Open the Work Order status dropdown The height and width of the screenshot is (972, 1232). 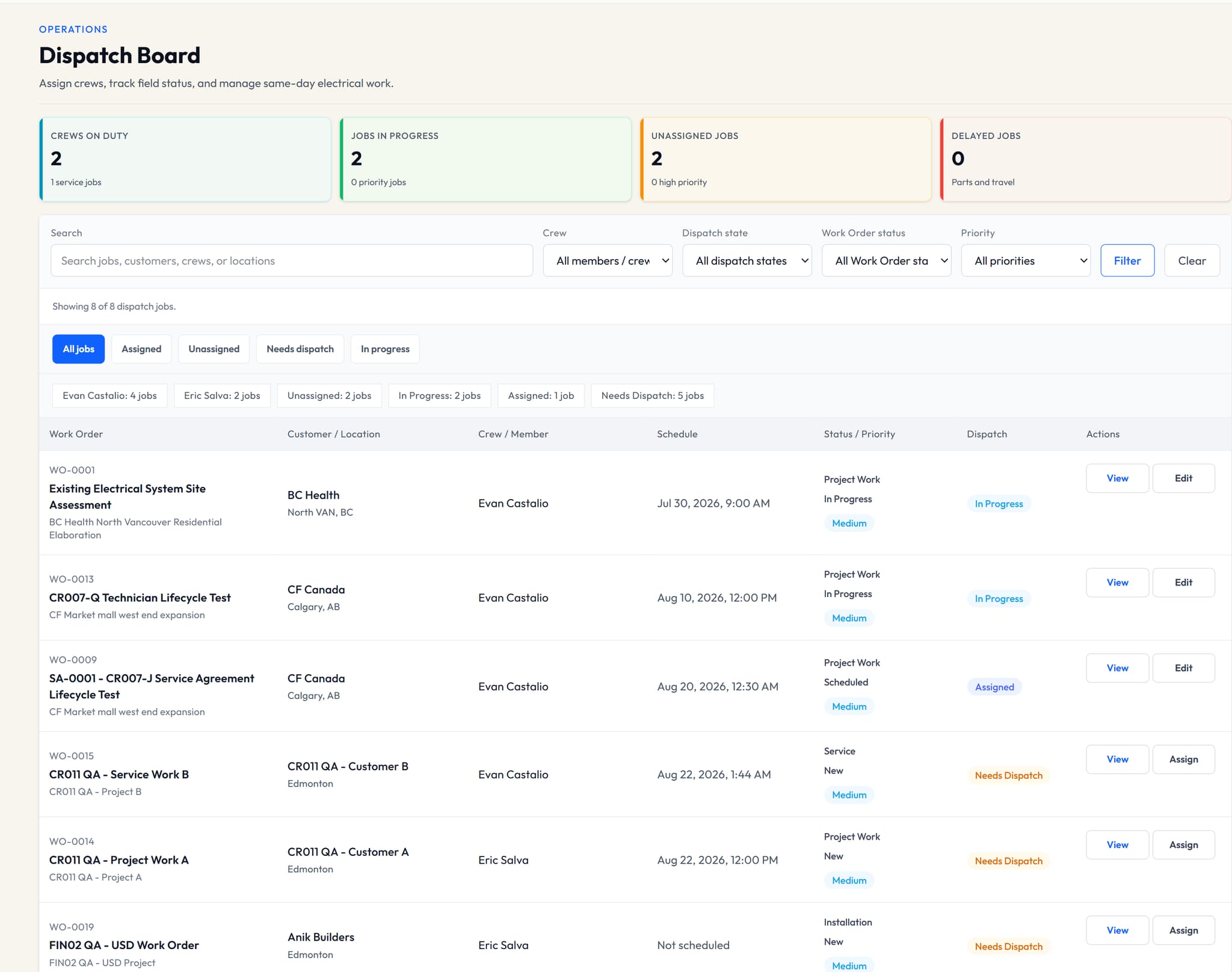[887, 261]
